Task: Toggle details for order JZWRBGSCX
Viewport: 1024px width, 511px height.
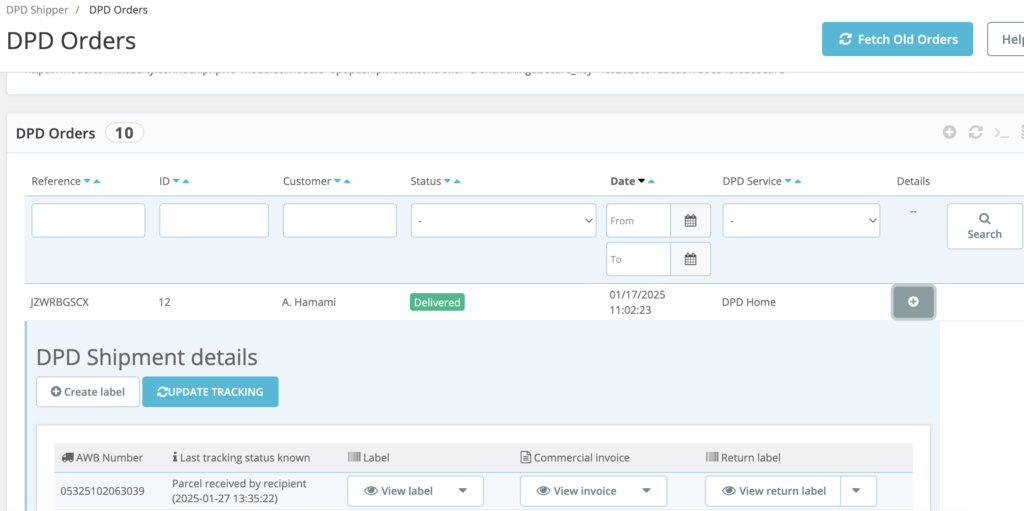Action: point(913,302)
